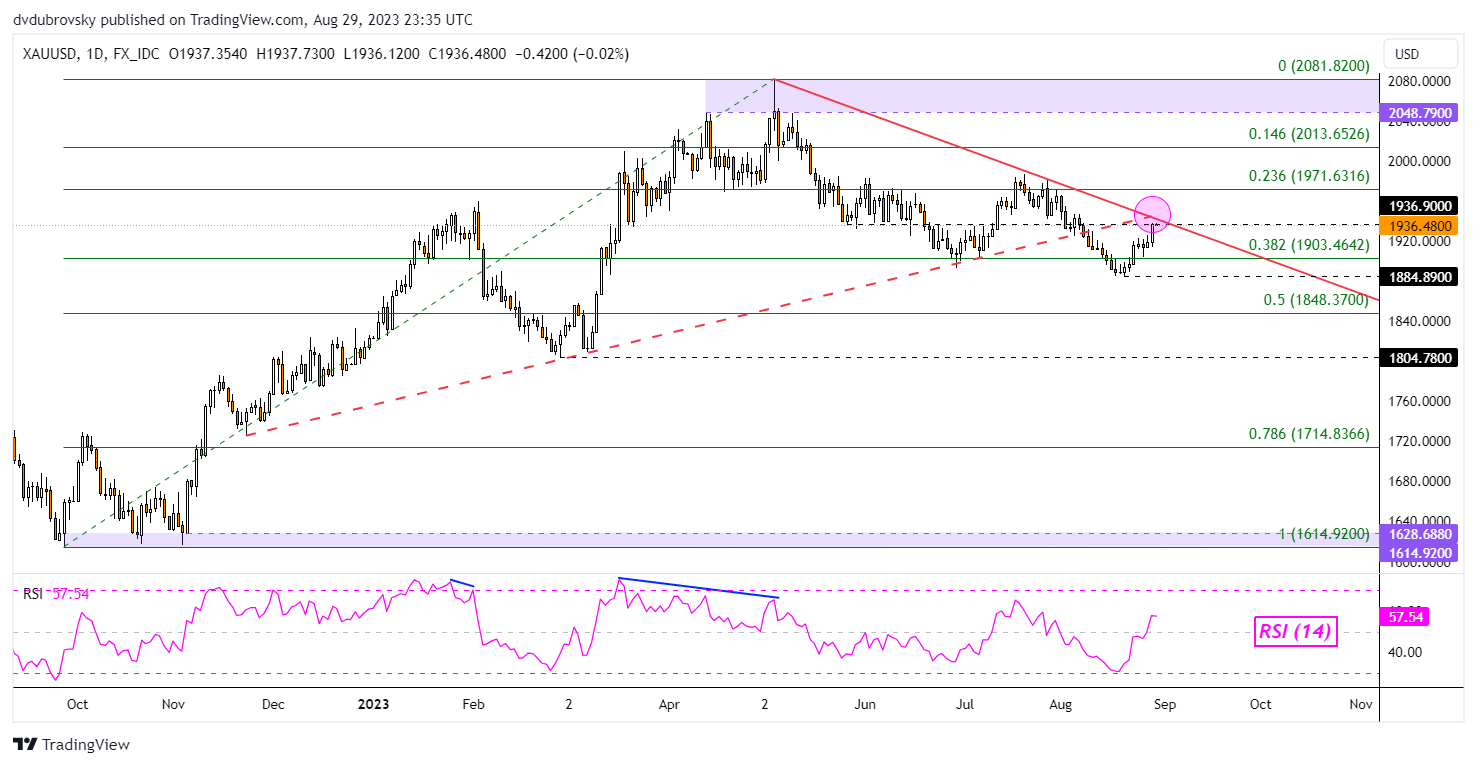Image resolution: width=1477 pixels, height=766 pixels.
Task: Click the Apr label on time axis
Action: coord(669,705)
